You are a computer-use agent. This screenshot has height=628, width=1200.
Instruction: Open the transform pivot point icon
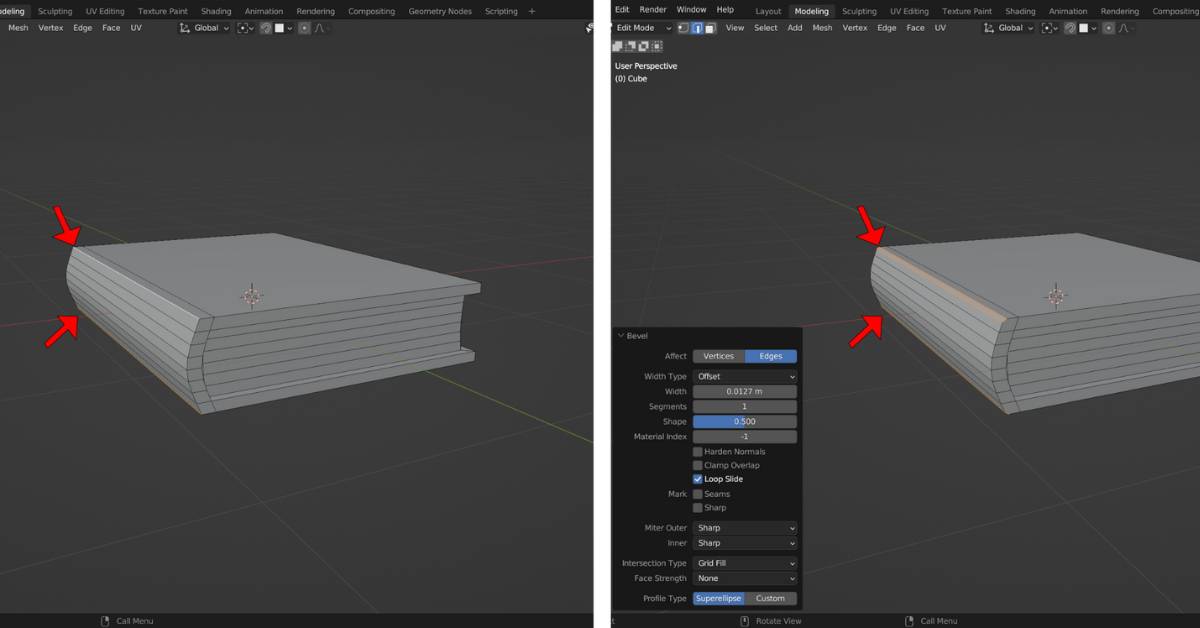1046,28
